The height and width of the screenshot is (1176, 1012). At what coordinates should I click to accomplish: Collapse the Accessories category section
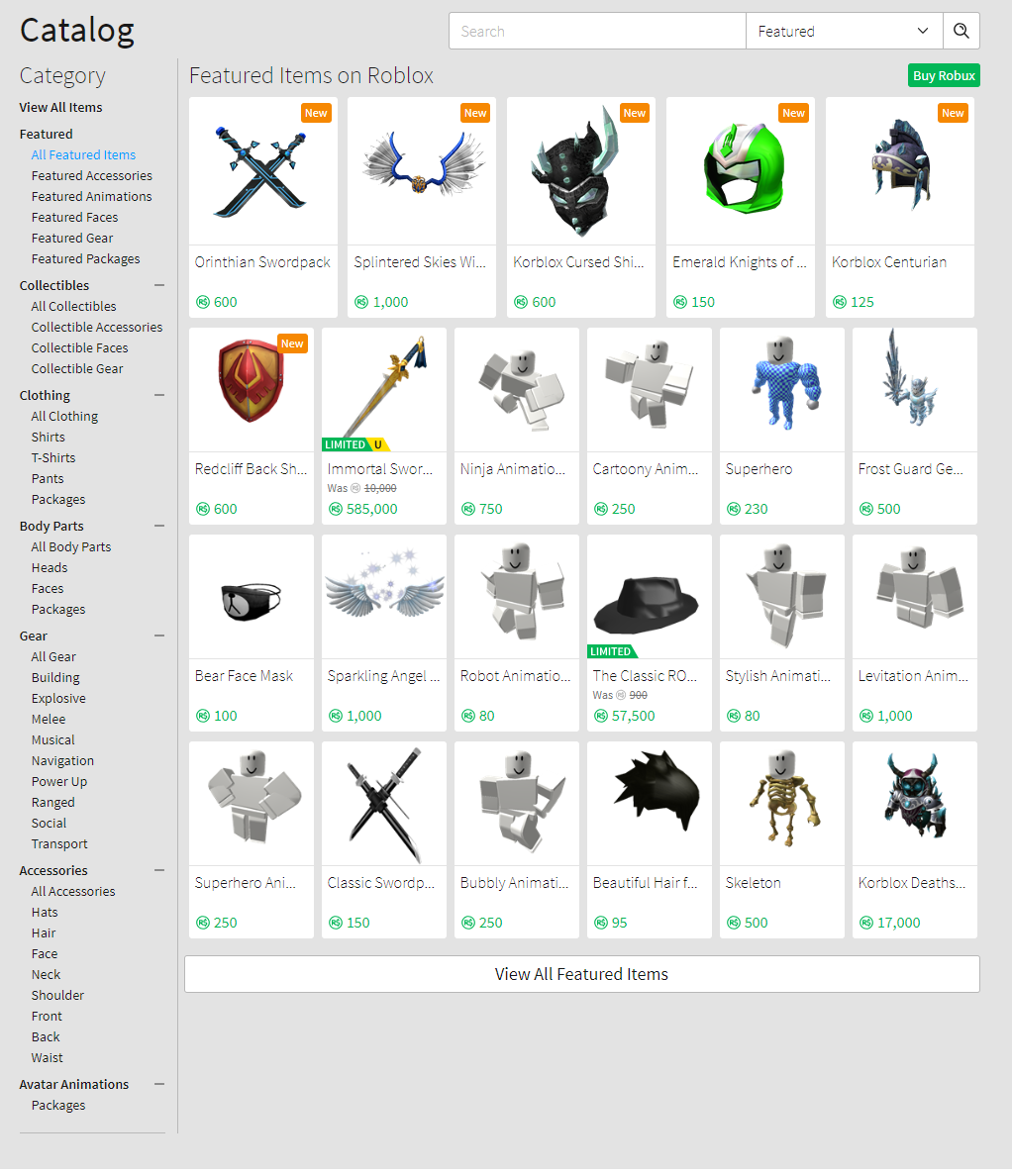point(159,870)
